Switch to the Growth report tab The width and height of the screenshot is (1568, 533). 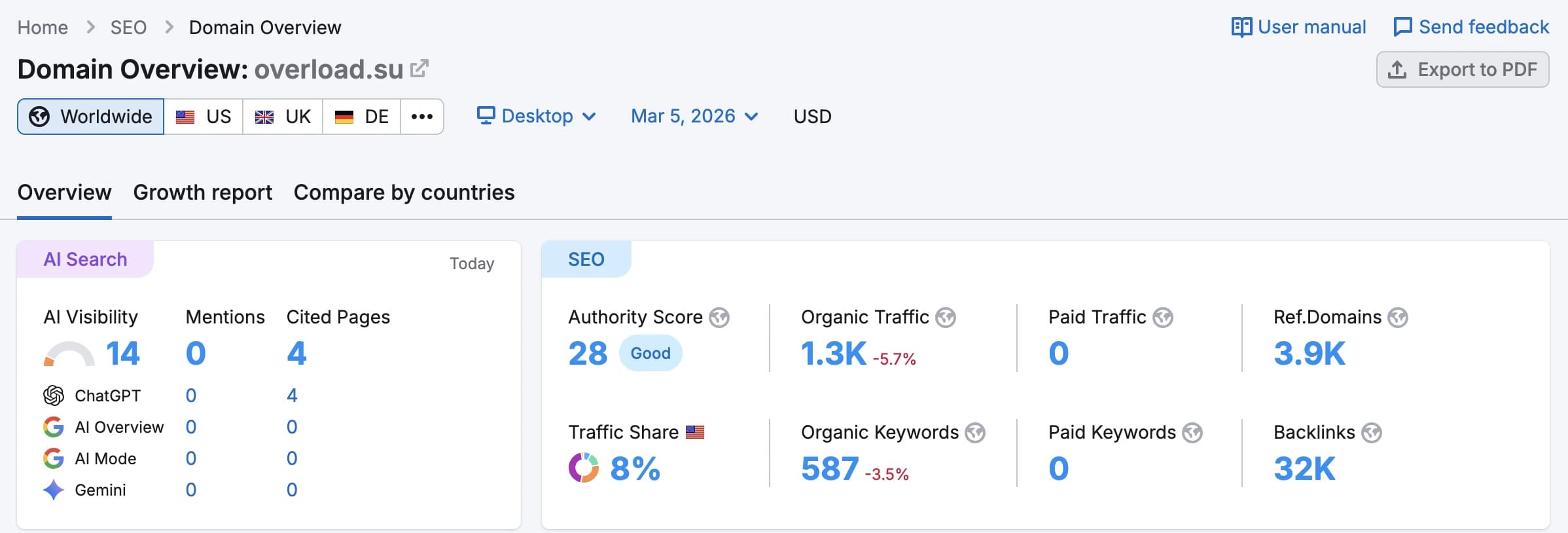pos(203,193)
